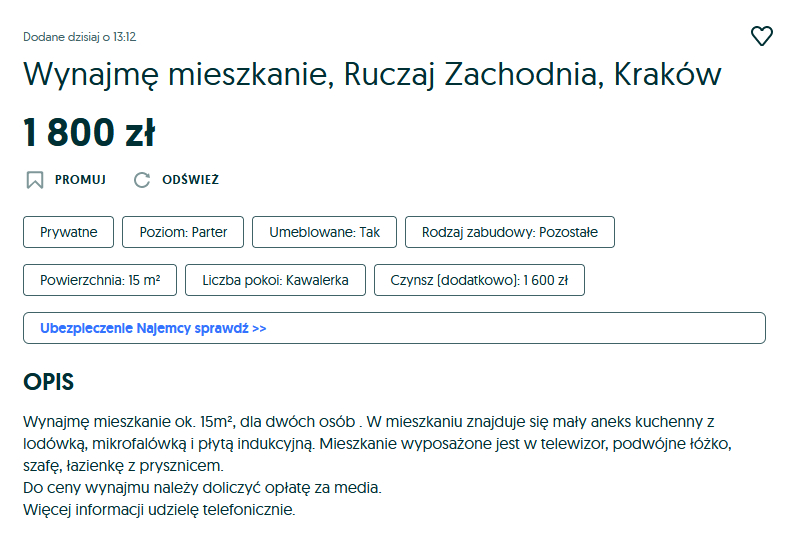Click Rodzaj zabudowy: Pozostałe tag
790x541 pixels.
(x=509, y=232)
